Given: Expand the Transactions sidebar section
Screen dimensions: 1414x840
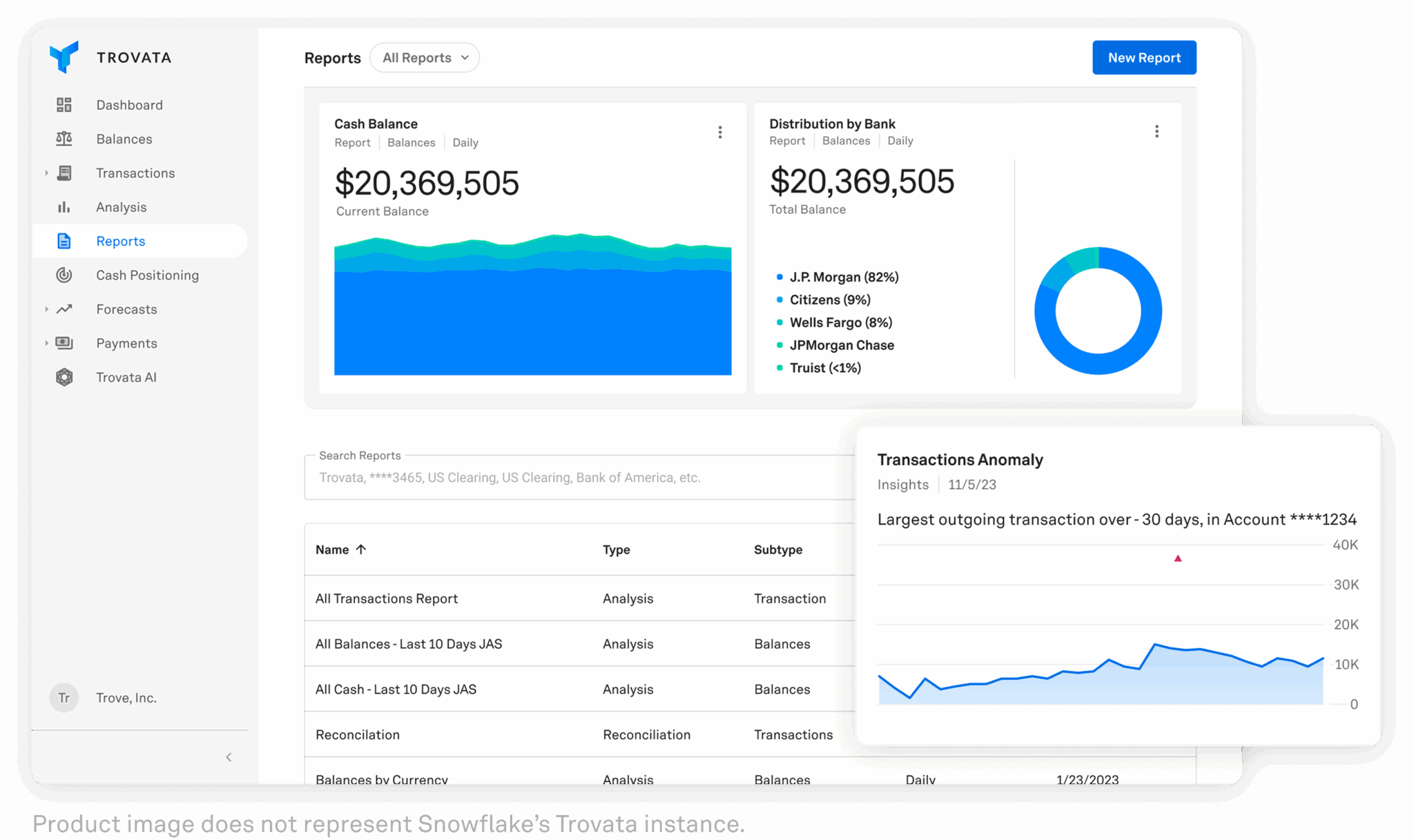Looking at the screenshot, I should tap(46, 173).
